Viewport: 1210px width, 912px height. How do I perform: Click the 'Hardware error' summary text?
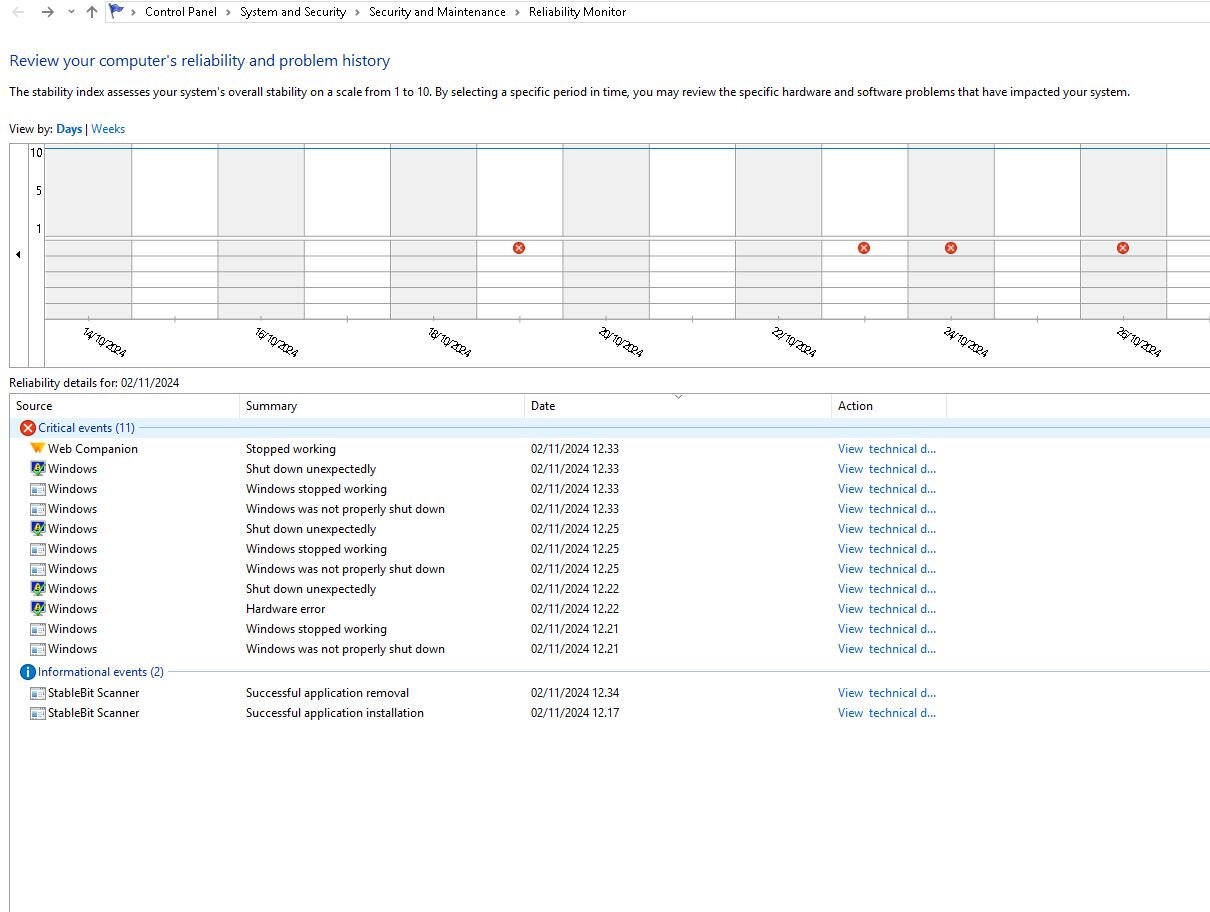pyautogui.click(x=286, y=609)
